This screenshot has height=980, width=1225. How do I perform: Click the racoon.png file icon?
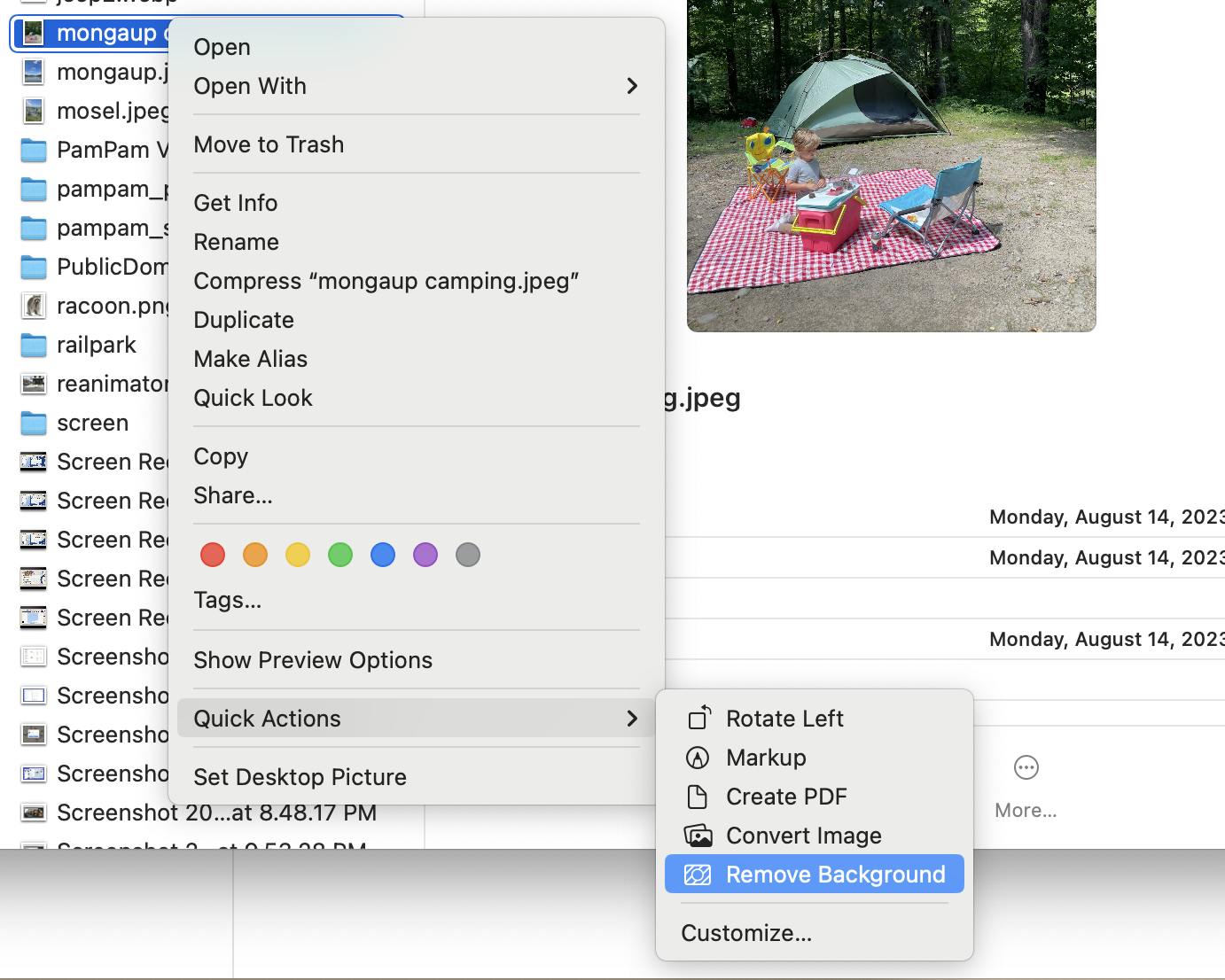click(33, 306)
